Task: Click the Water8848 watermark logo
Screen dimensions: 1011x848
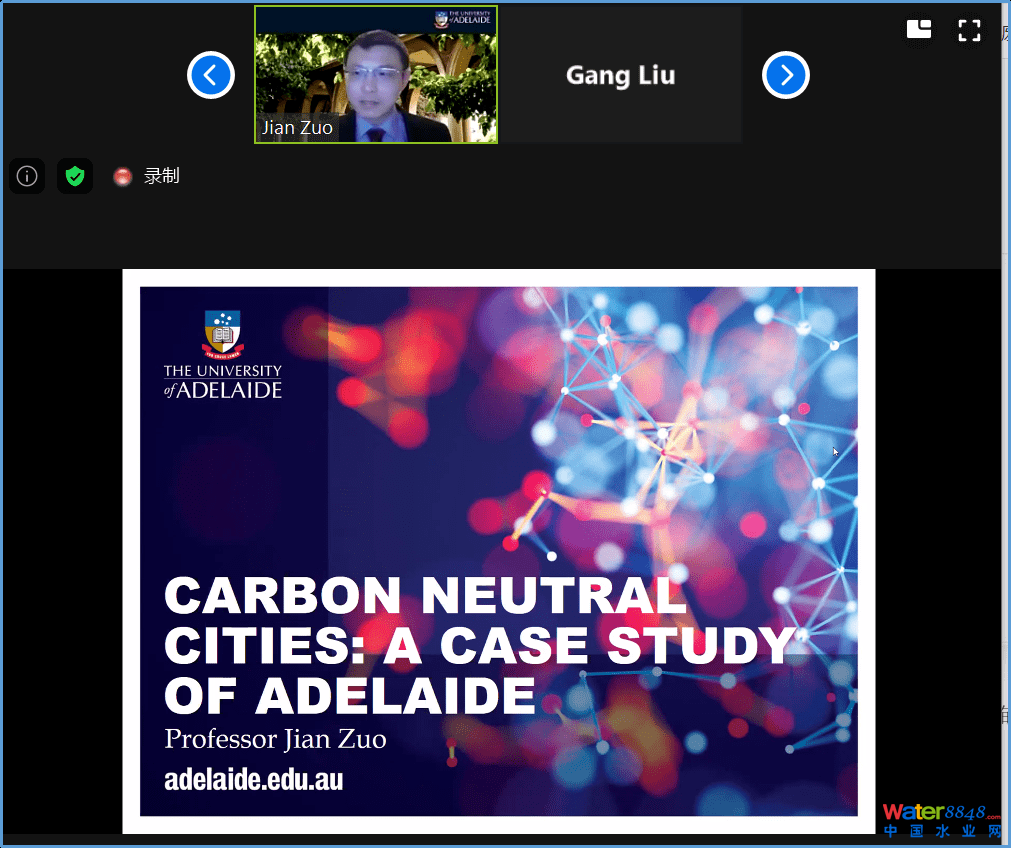Action: click(940, 812)
